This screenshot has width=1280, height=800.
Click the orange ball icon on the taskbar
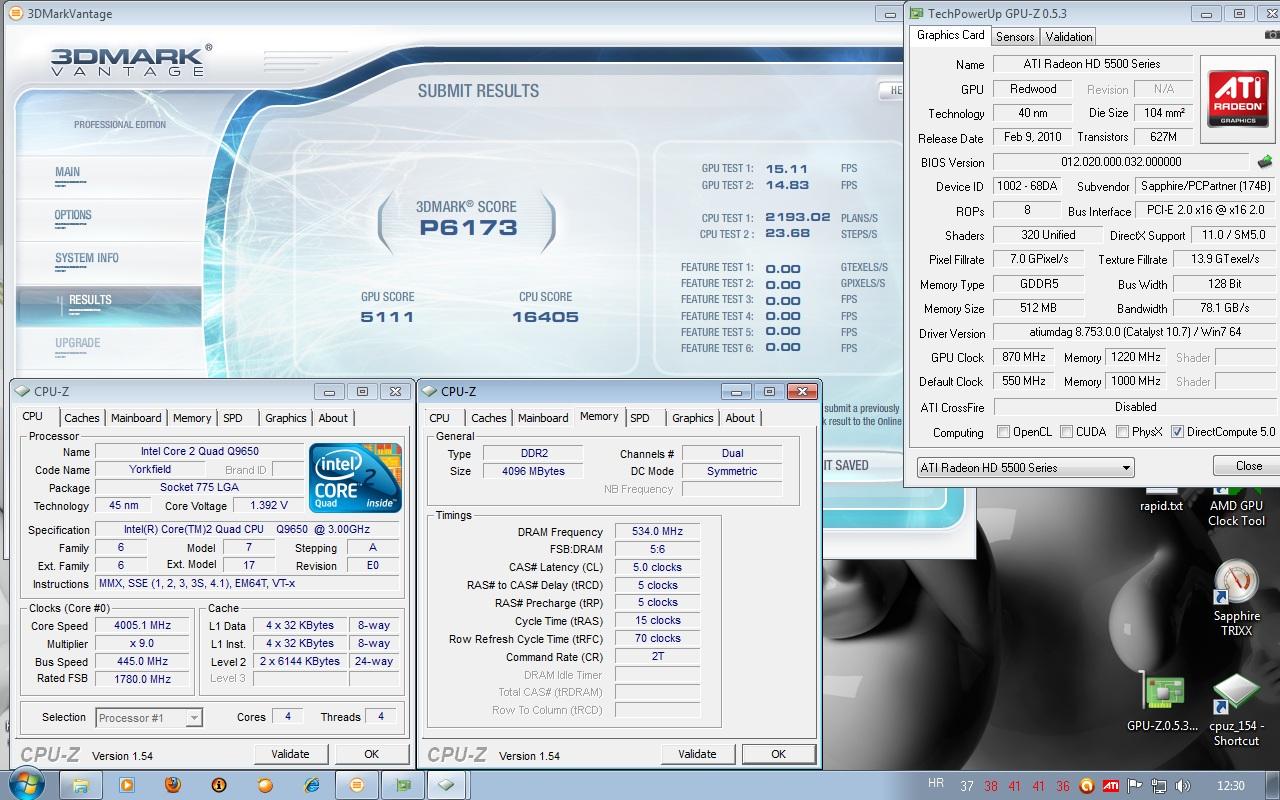click(265, 785)
